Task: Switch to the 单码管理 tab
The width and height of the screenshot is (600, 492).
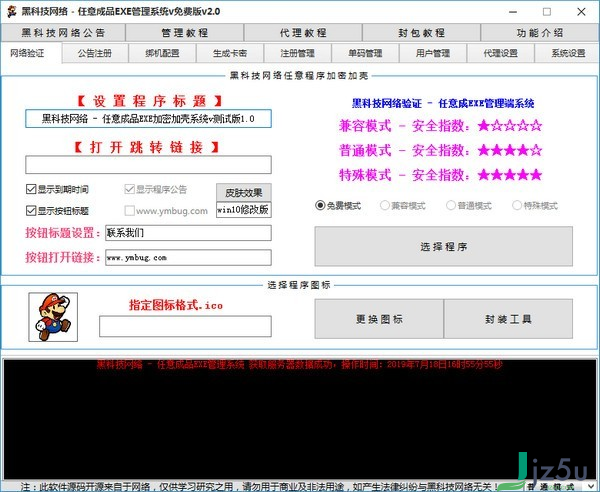Action: pos(365,53)
